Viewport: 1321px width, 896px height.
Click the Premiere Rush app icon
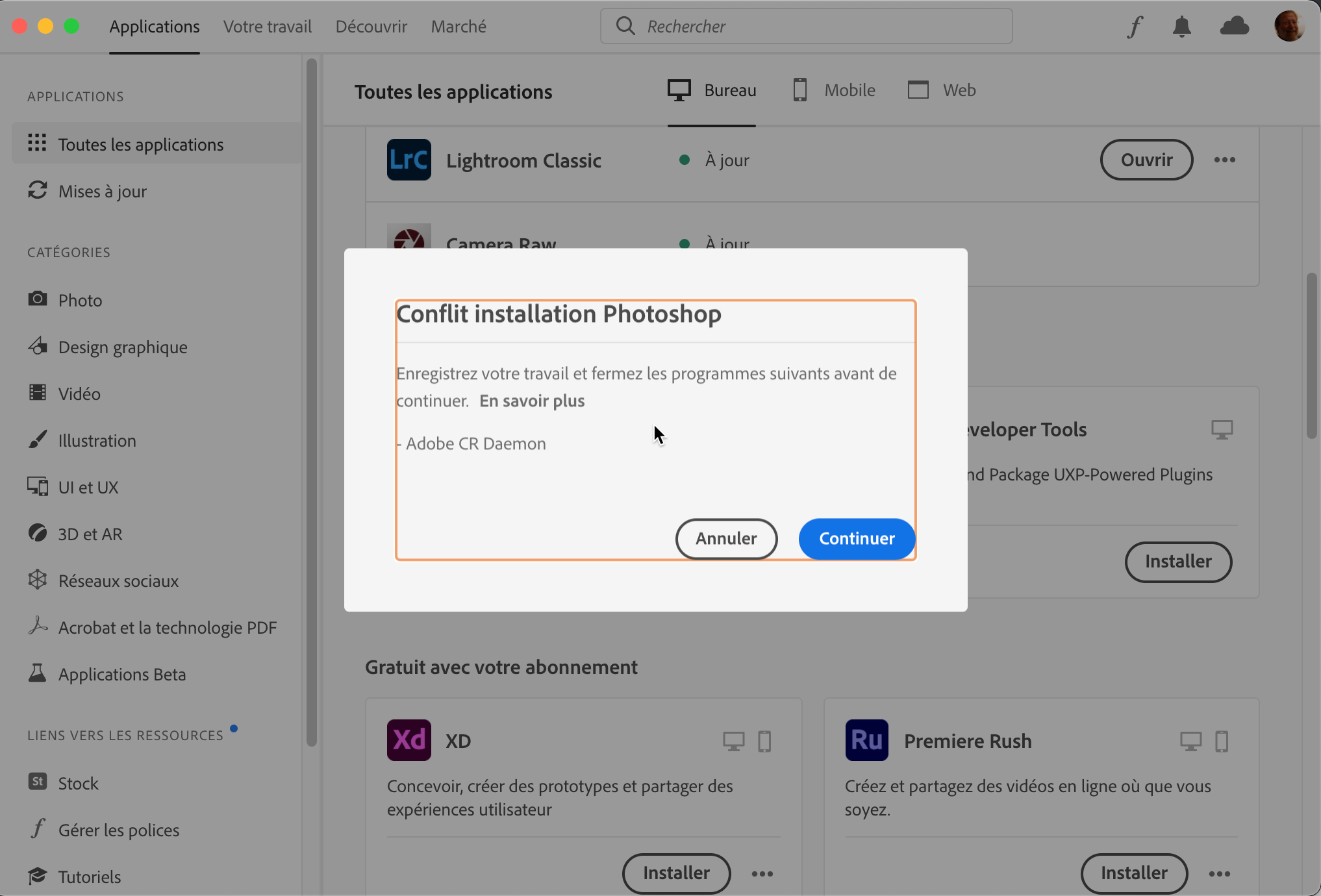tap(866, 740)
